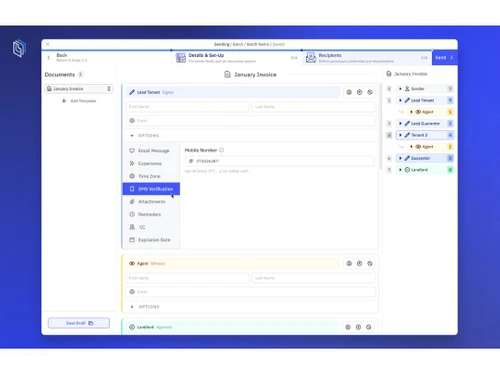Expand the Landlord row arrow in right panel
The height and width of the screenshot is (375, 500).
tap(400, 170)
